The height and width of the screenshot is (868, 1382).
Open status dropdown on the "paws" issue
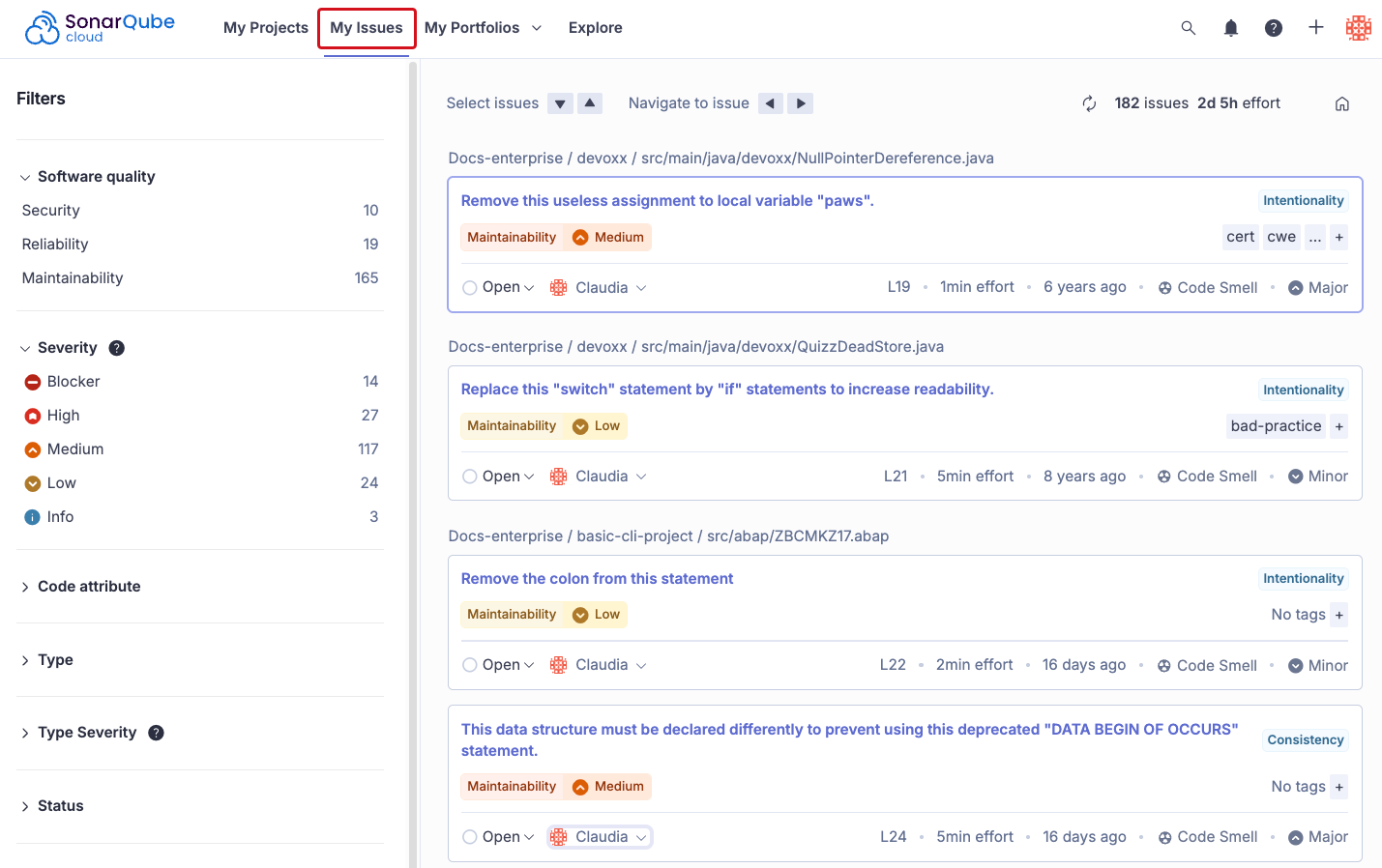pos(508,287)
